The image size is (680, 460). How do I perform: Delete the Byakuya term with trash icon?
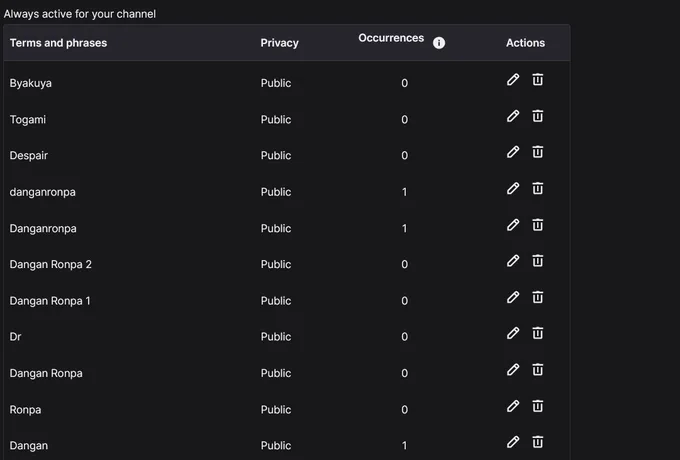click(538, 80)
